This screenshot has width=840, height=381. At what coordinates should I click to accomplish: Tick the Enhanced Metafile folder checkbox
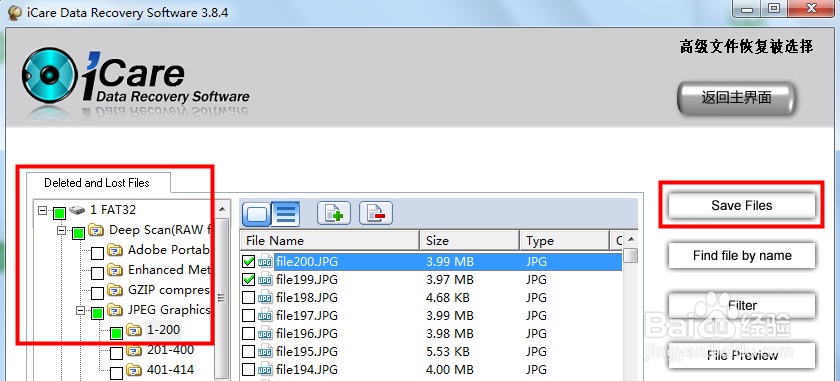97,273
